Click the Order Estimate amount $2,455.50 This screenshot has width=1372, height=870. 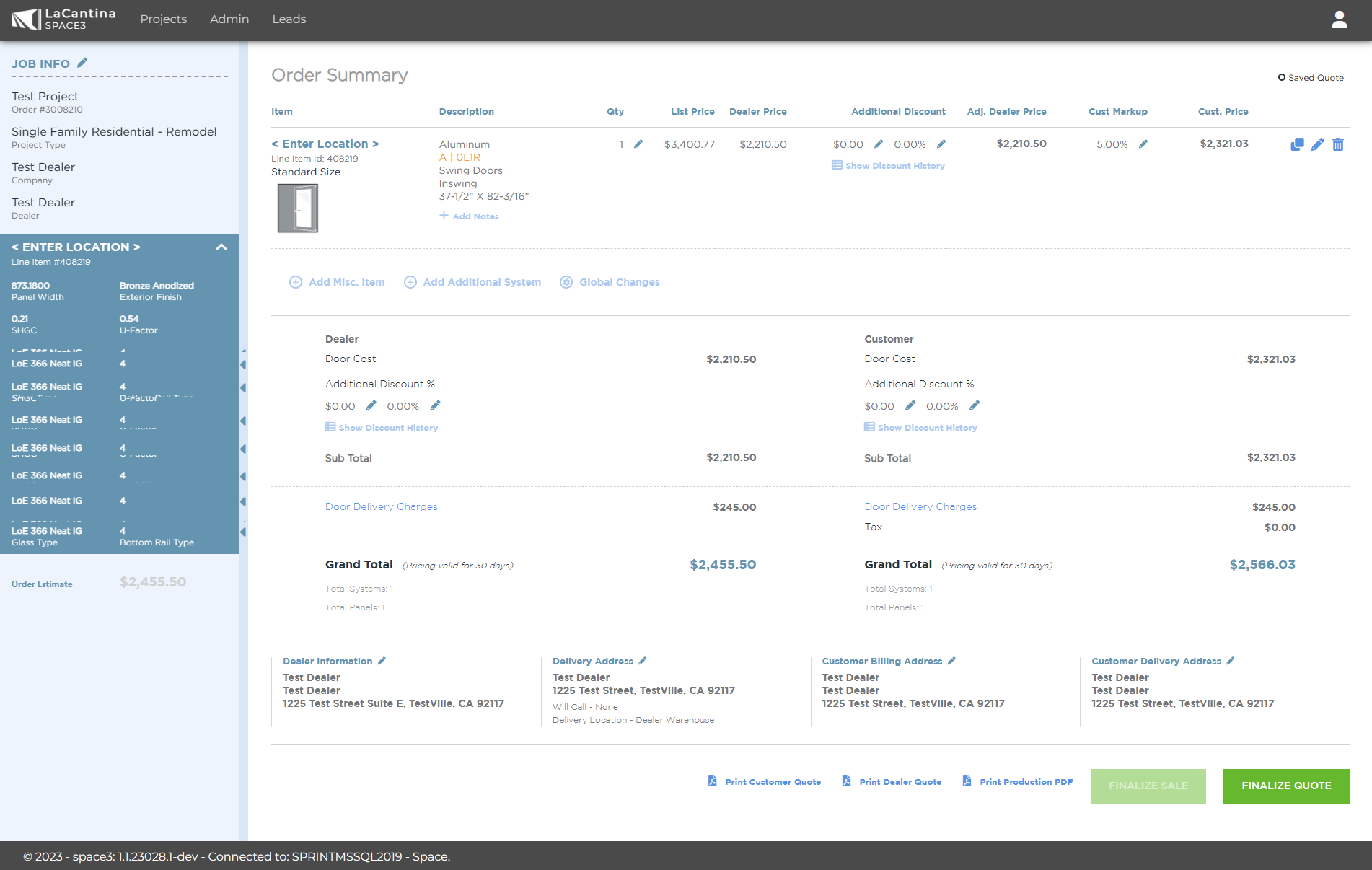click(153, 581)
